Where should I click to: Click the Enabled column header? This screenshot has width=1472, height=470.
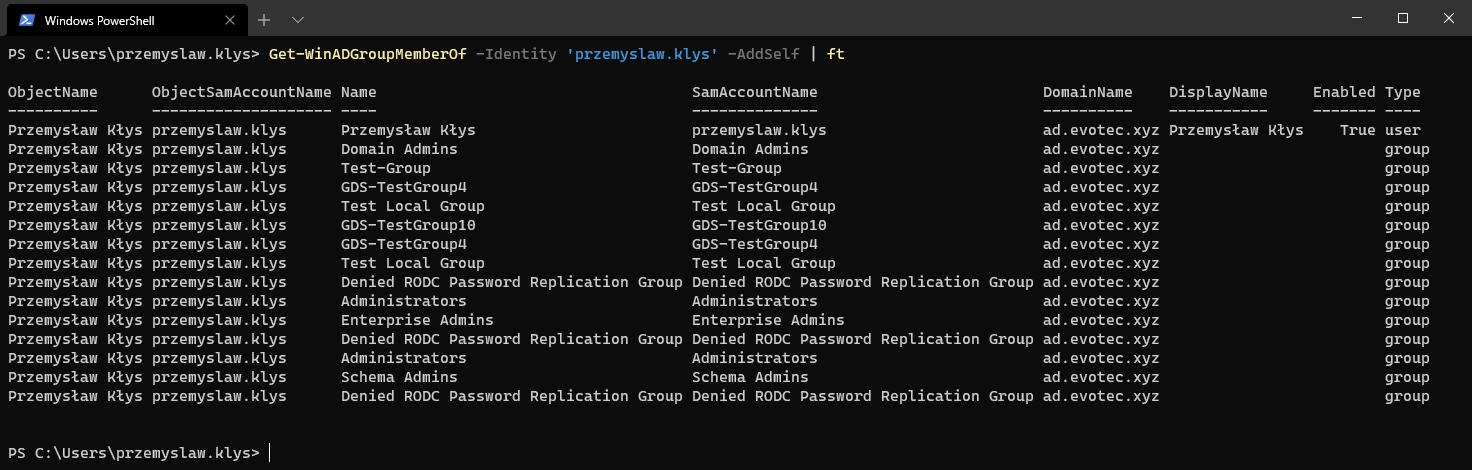(x=1344, y=92)
